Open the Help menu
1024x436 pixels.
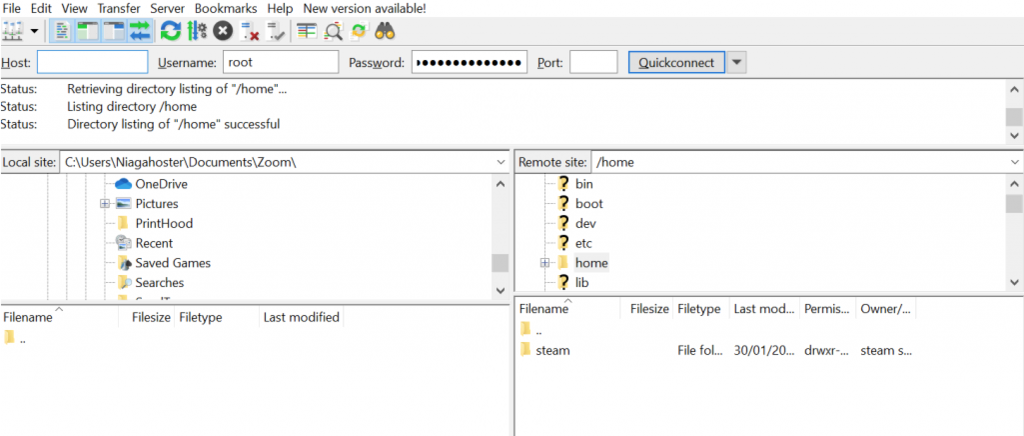tap(280, 8)
